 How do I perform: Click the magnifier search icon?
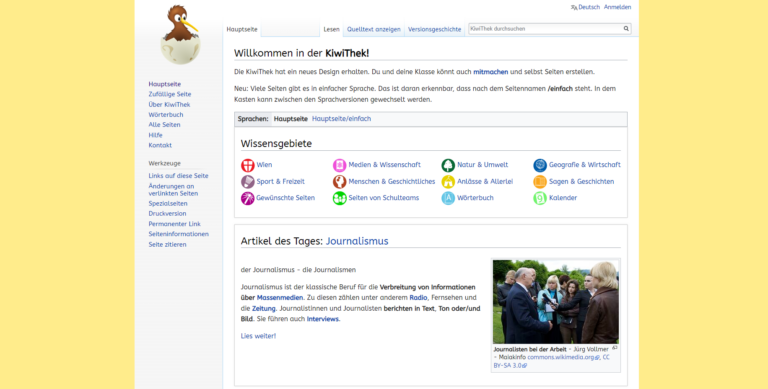(x=625, y=29)
